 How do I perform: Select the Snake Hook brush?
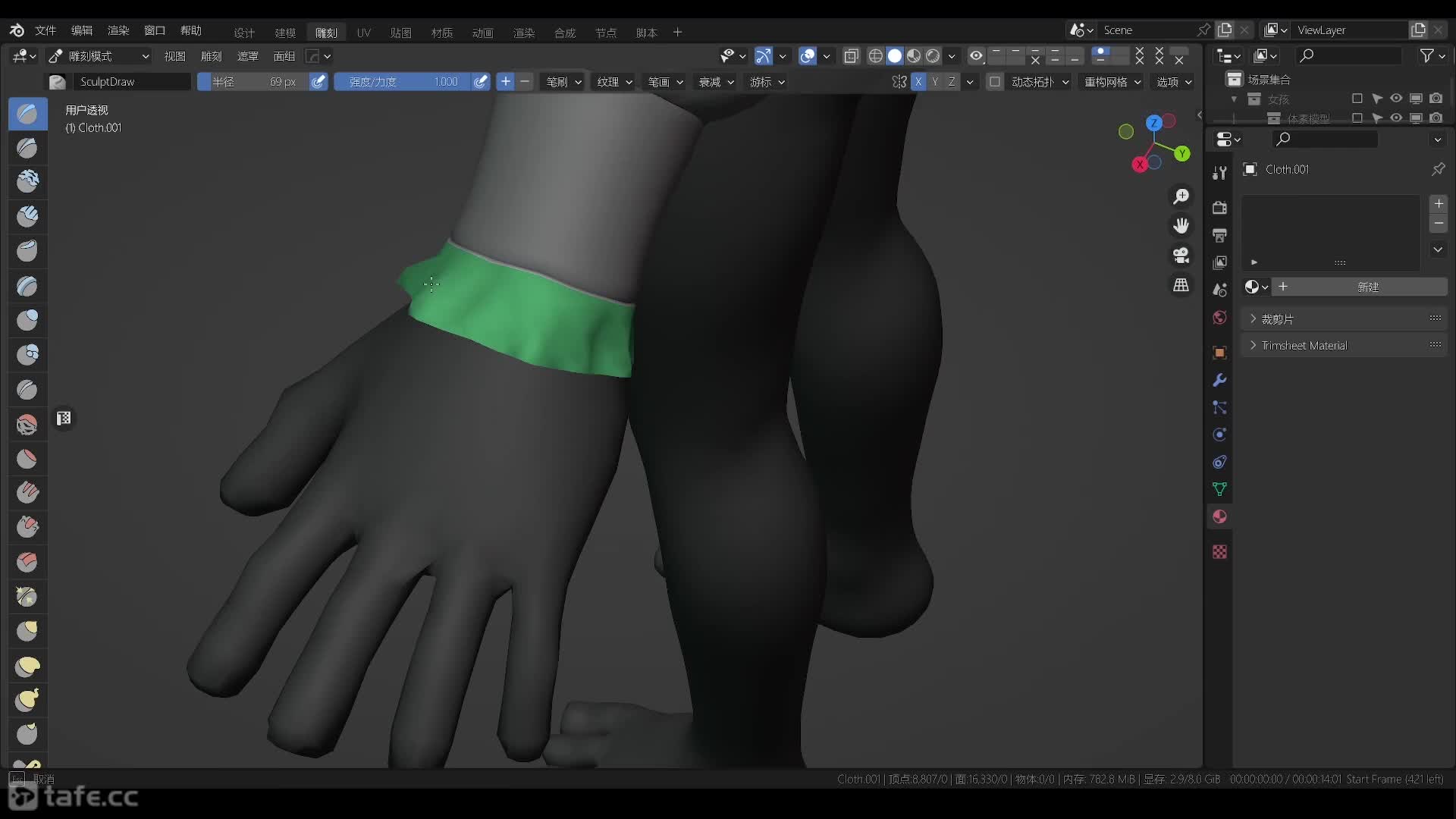click(27, 700)
